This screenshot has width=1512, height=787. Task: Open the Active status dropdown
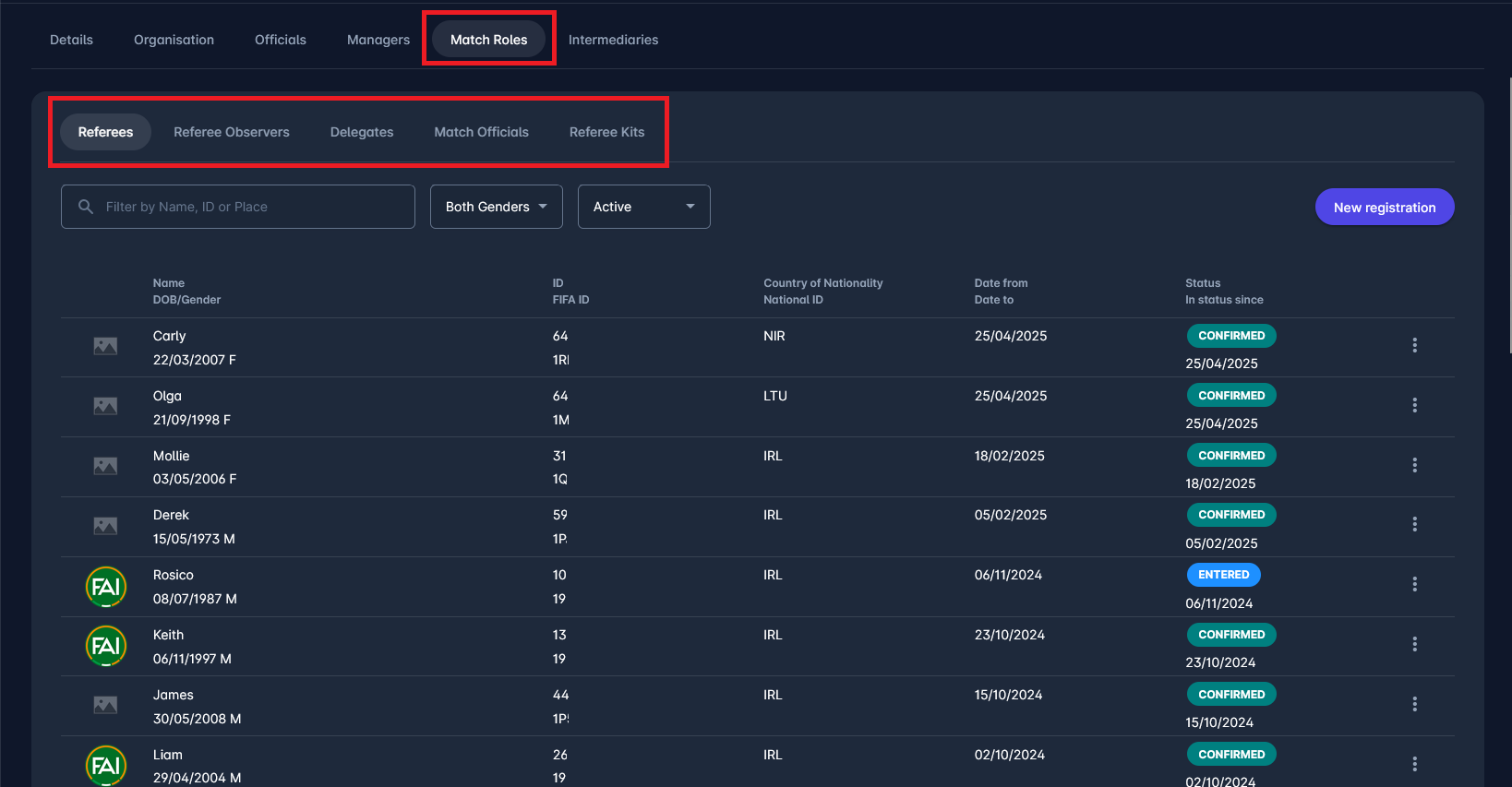pos(643,207)
